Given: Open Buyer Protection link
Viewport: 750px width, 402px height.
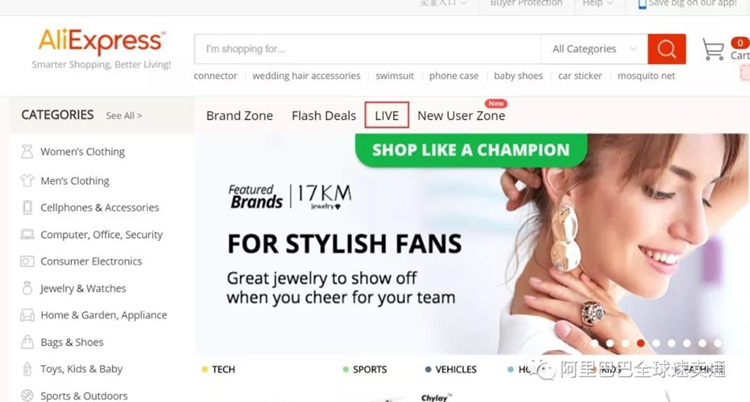Looking at the screenshot, I should point(526,3).
